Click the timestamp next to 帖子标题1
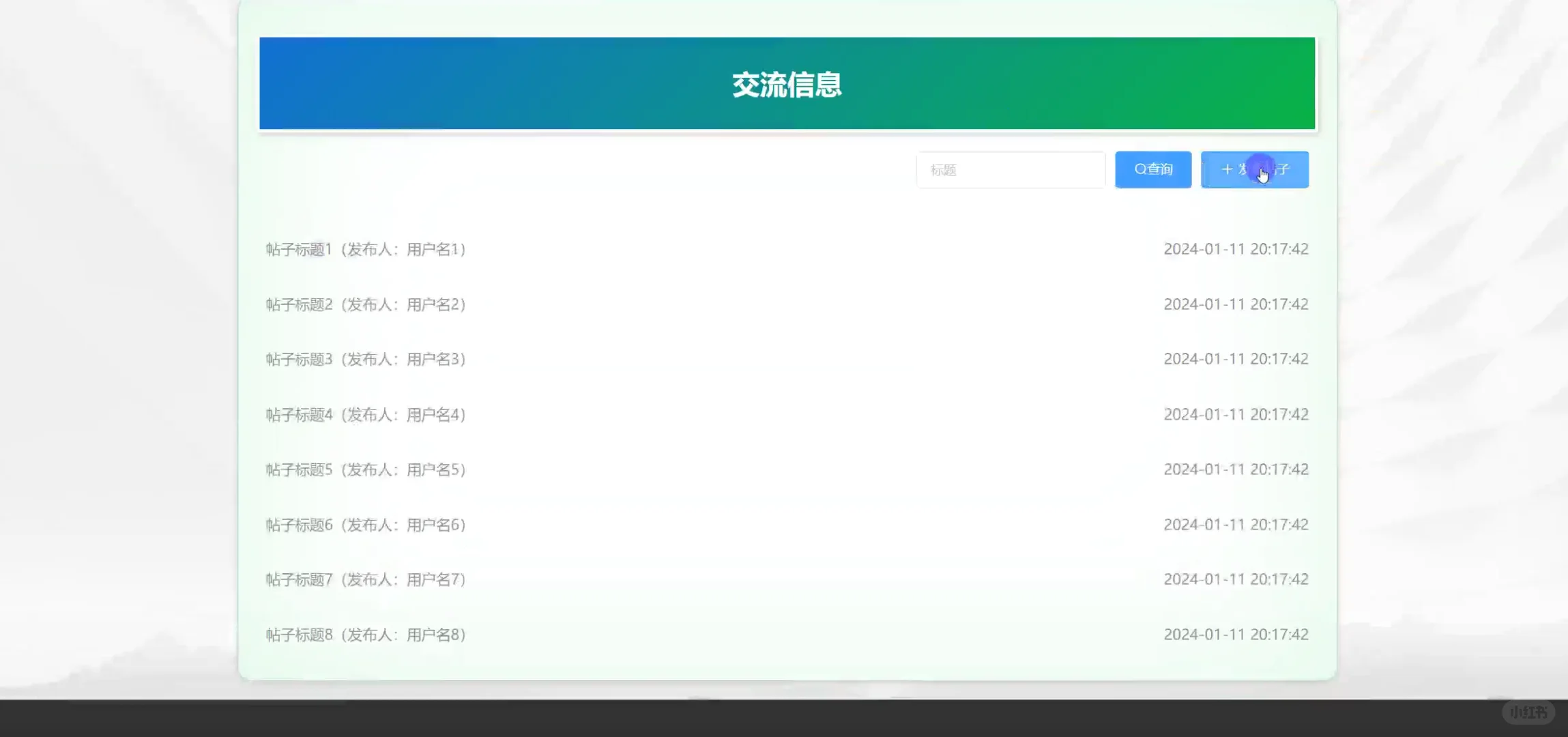The width and height of the screenshot is (1568, 737). (1236, 248)
